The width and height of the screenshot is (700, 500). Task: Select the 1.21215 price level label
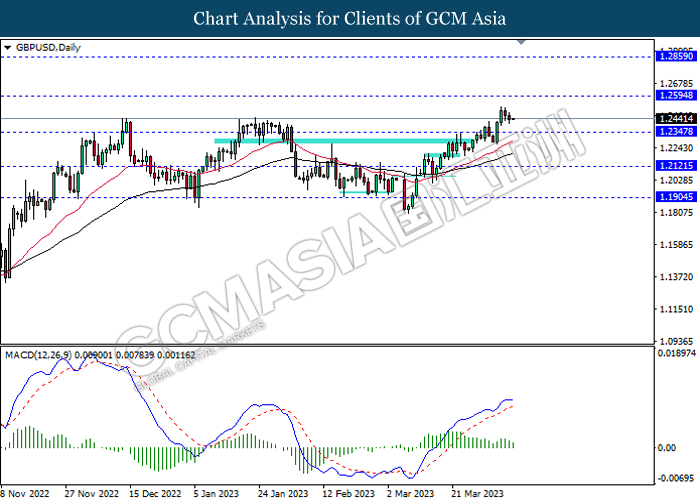click(x=676, y=166)
